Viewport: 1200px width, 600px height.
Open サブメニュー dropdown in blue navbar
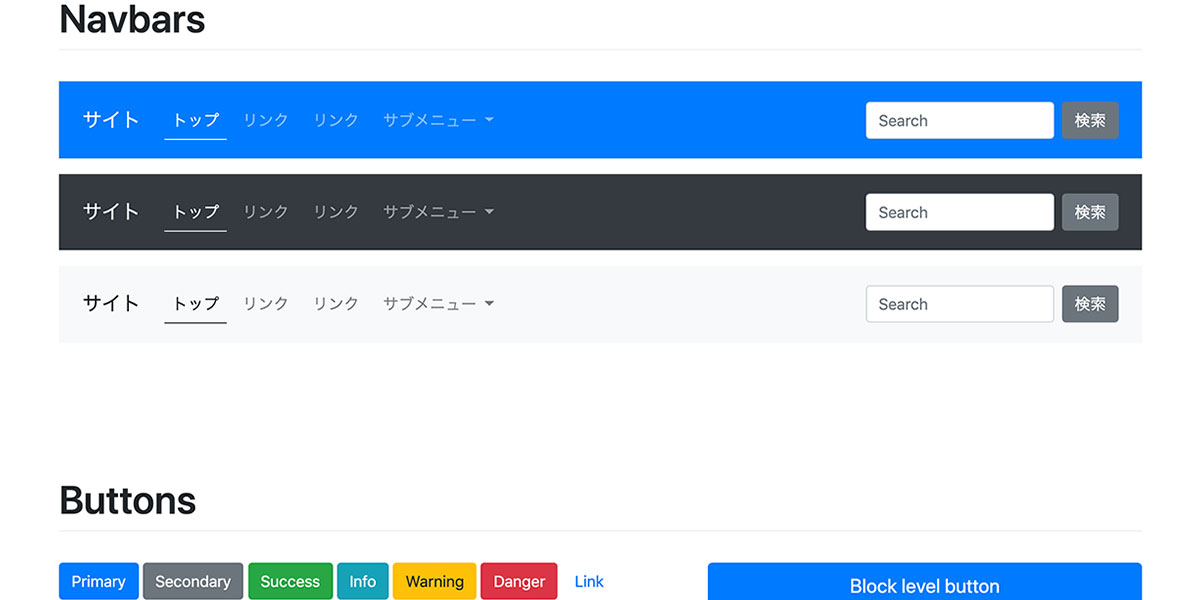click(438, 120)
